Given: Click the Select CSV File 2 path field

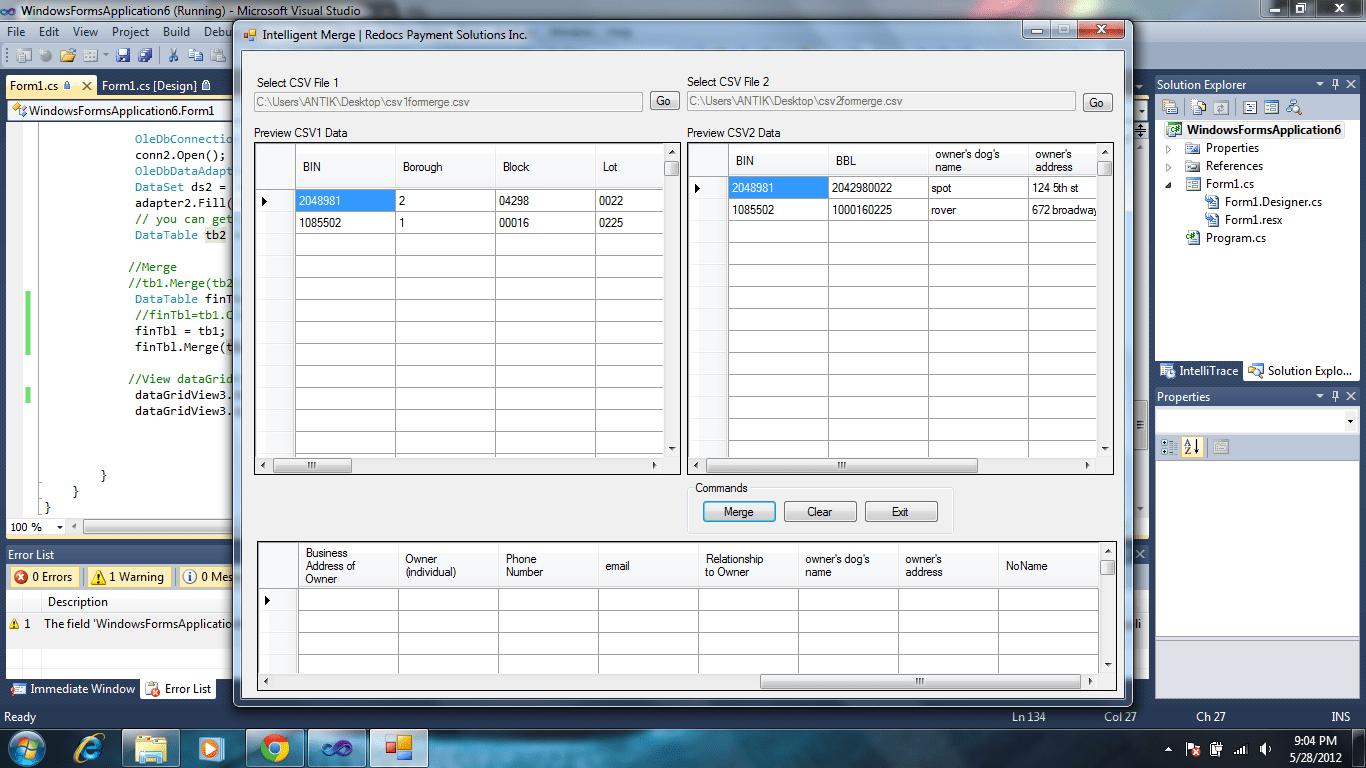Looking at the screenshot, I should tap(878, 101).
